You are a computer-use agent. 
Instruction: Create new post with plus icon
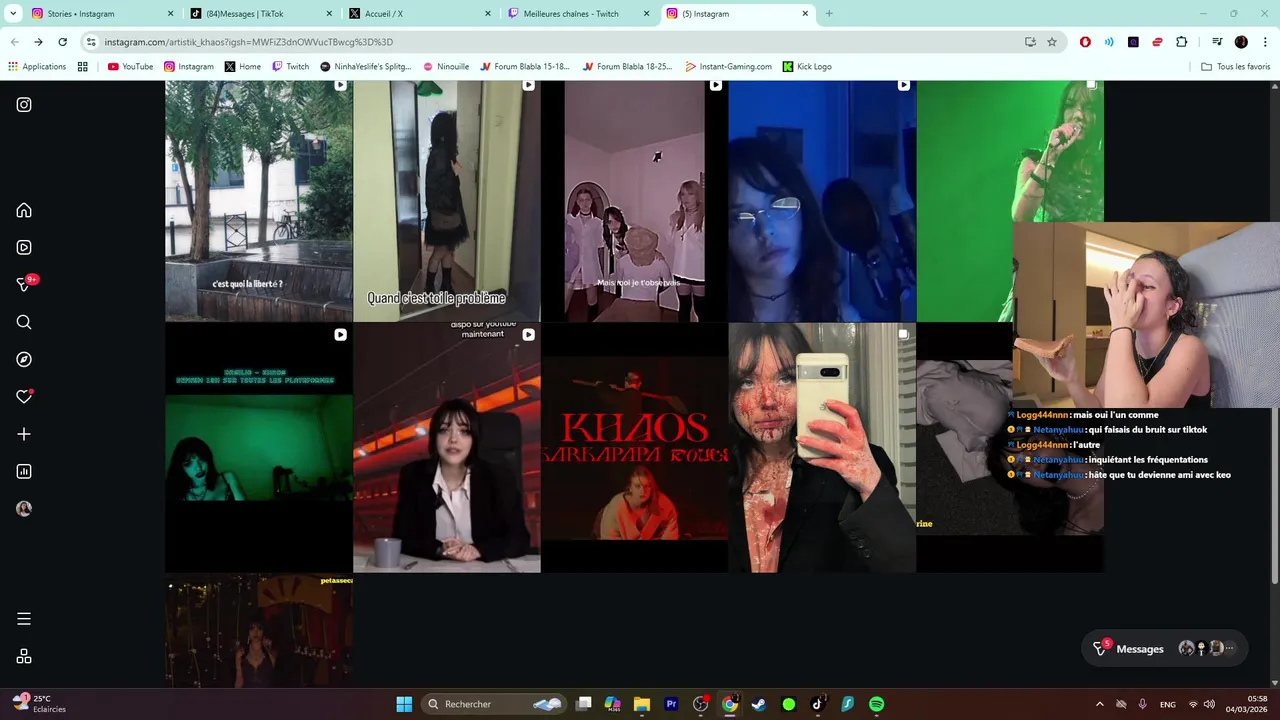pos(24,434)
